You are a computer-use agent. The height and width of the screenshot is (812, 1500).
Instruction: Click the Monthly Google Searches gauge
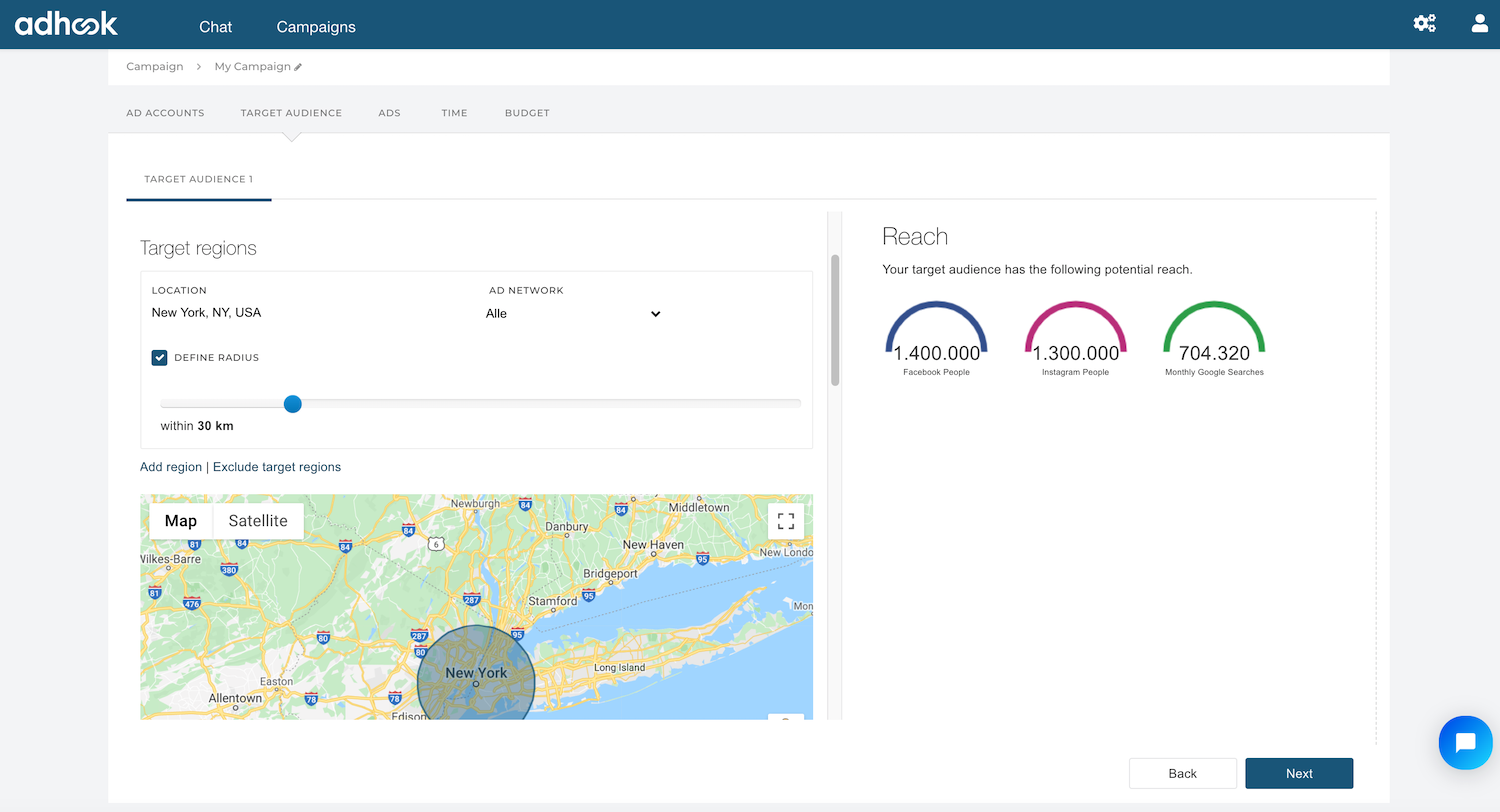tap(1214, 339)
